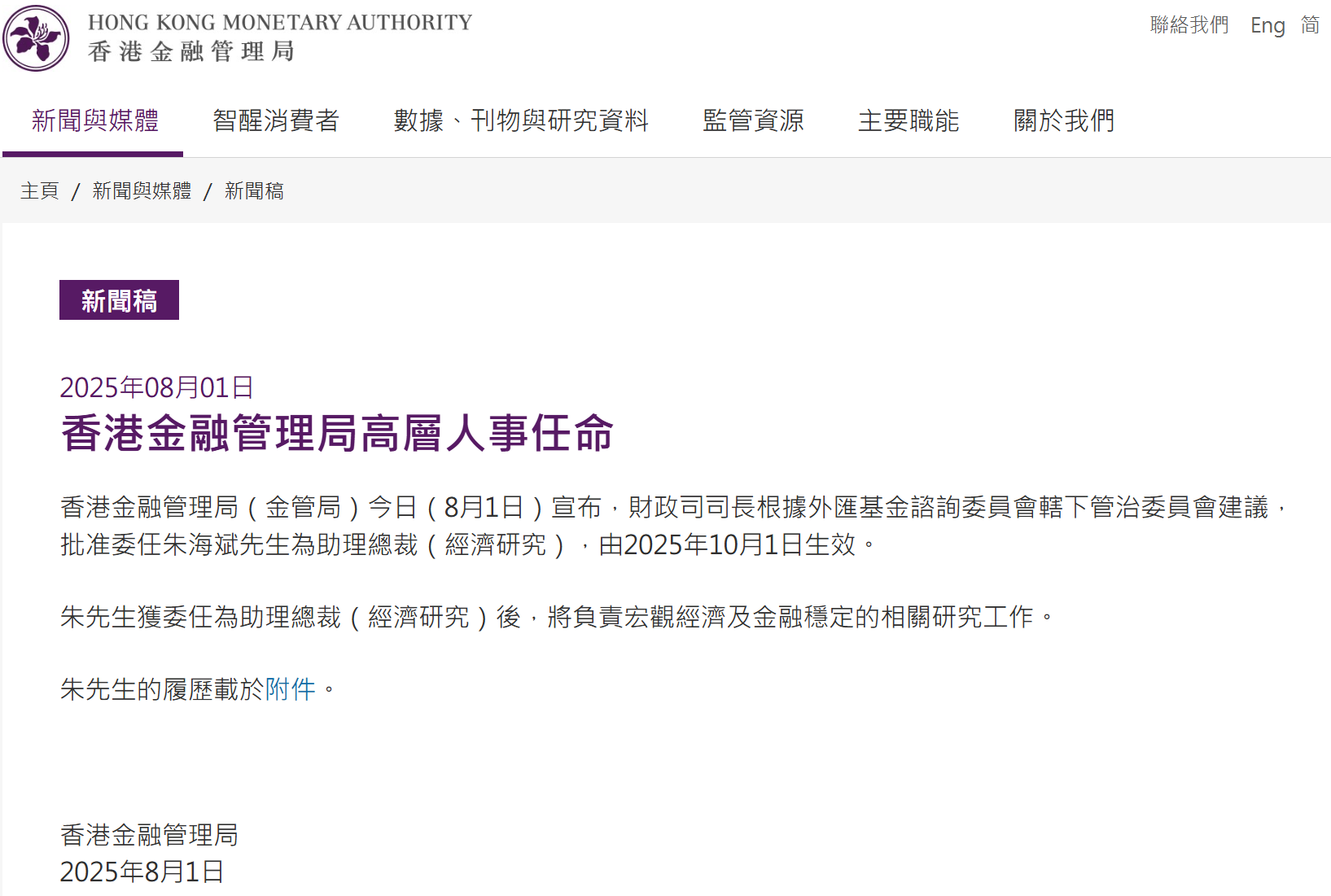This screenshot has width=1331, height=896.
Task: Switch to simplified Chinese 简
Action: (x=1310, y=25)
